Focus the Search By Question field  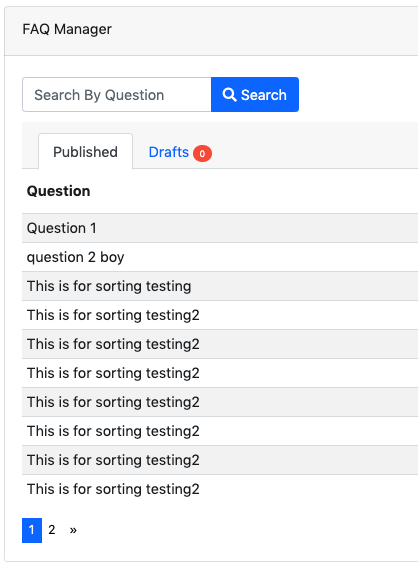[x=117, y=95]
